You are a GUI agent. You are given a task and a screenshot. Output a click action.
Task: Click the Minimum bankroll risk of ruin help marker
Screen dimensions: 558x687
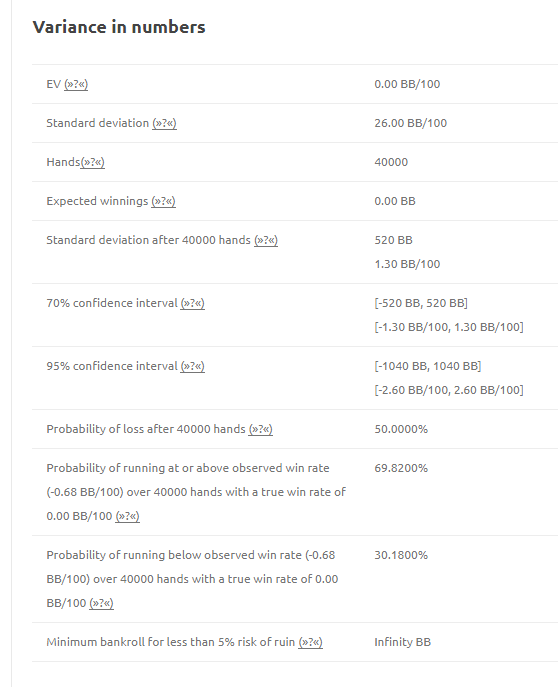[310, 642]
